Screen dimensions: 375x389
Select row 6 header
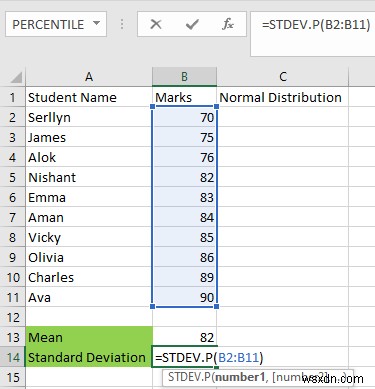coord(13,197)
